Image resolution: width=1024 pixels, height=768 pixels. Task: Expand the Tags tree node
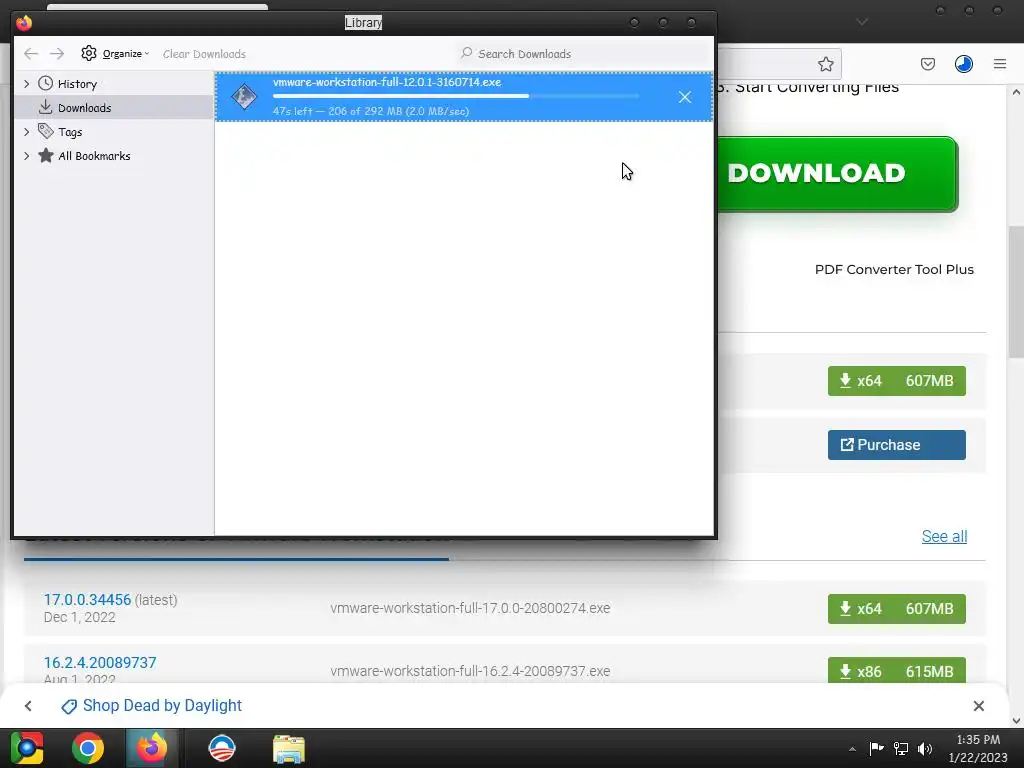tap(26, 132)
